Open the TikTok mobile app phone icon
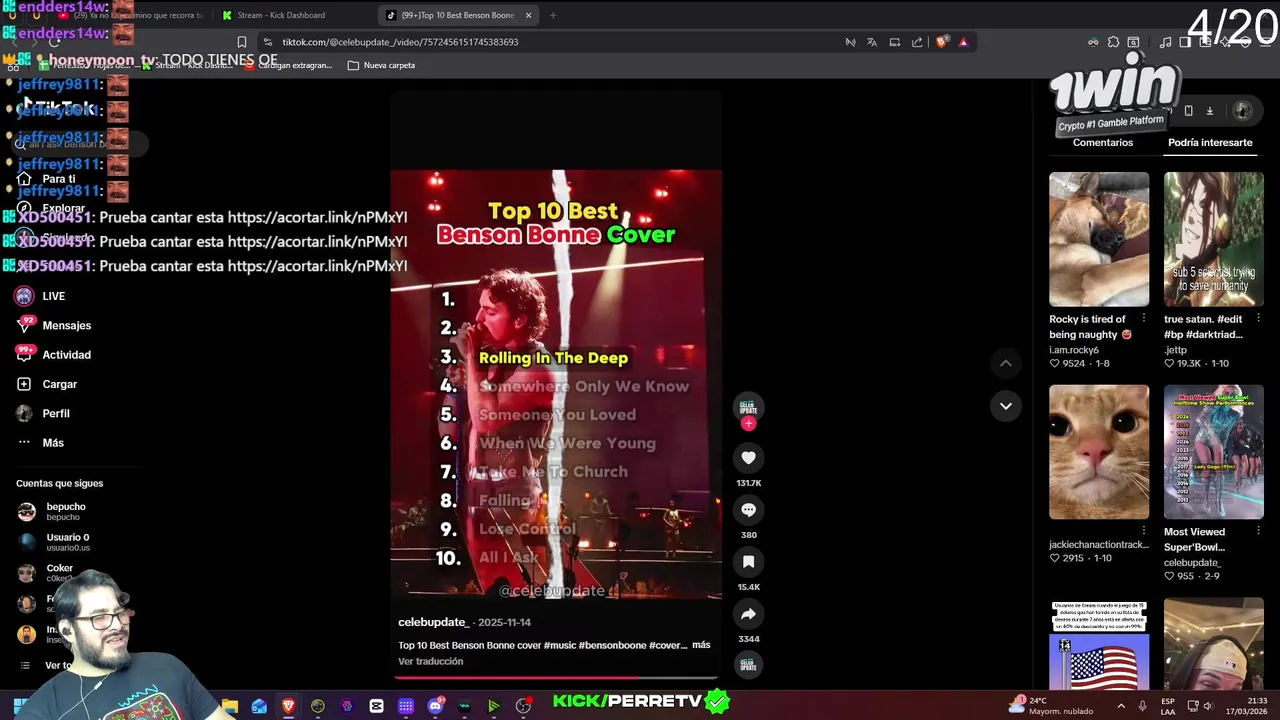Viewport: 1280px width, 720px height. click(1188, 111)
